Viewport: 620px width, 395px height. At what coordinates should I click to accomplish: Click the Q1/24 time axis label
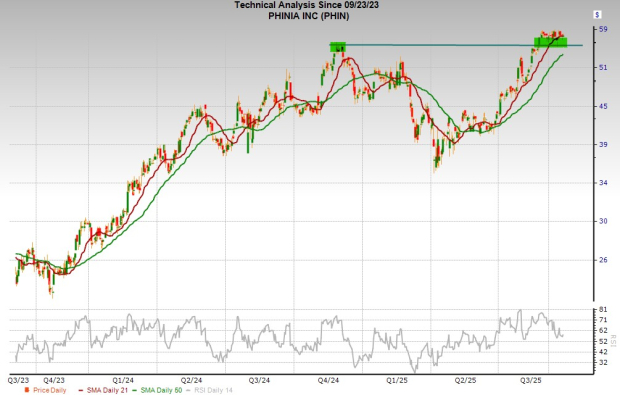[x=123, y=380]
